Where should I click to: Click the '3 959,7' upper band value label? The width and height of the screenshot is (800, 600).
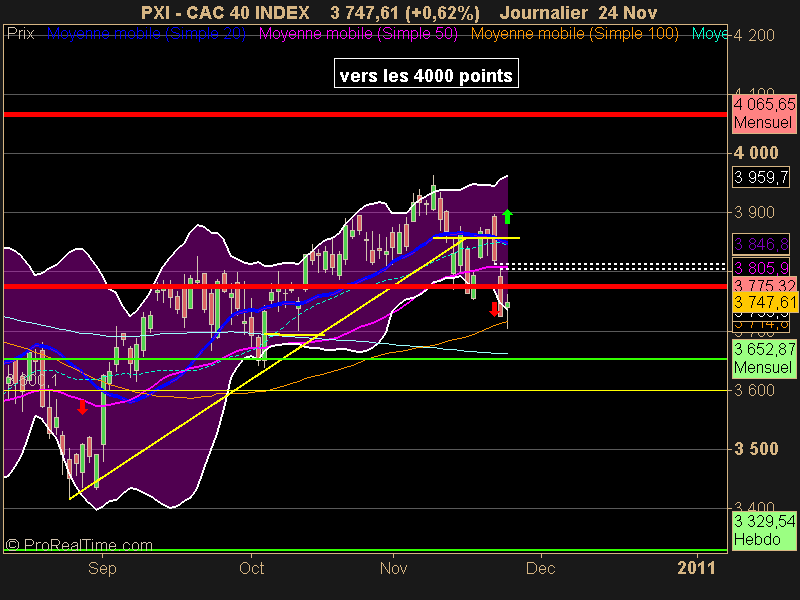(x=761, y=177)
